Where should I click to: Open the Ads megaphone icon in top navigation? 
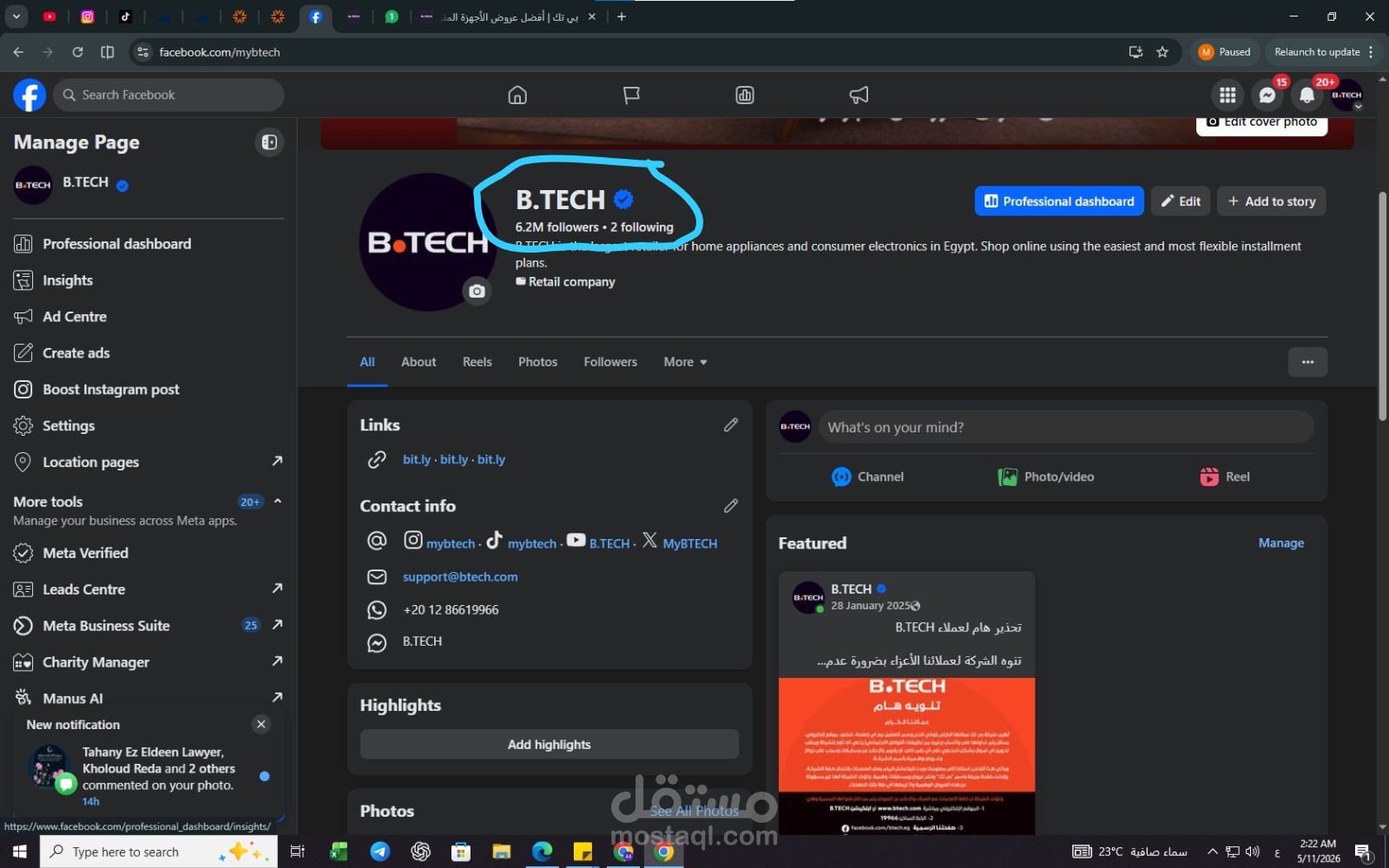[859, 95]
